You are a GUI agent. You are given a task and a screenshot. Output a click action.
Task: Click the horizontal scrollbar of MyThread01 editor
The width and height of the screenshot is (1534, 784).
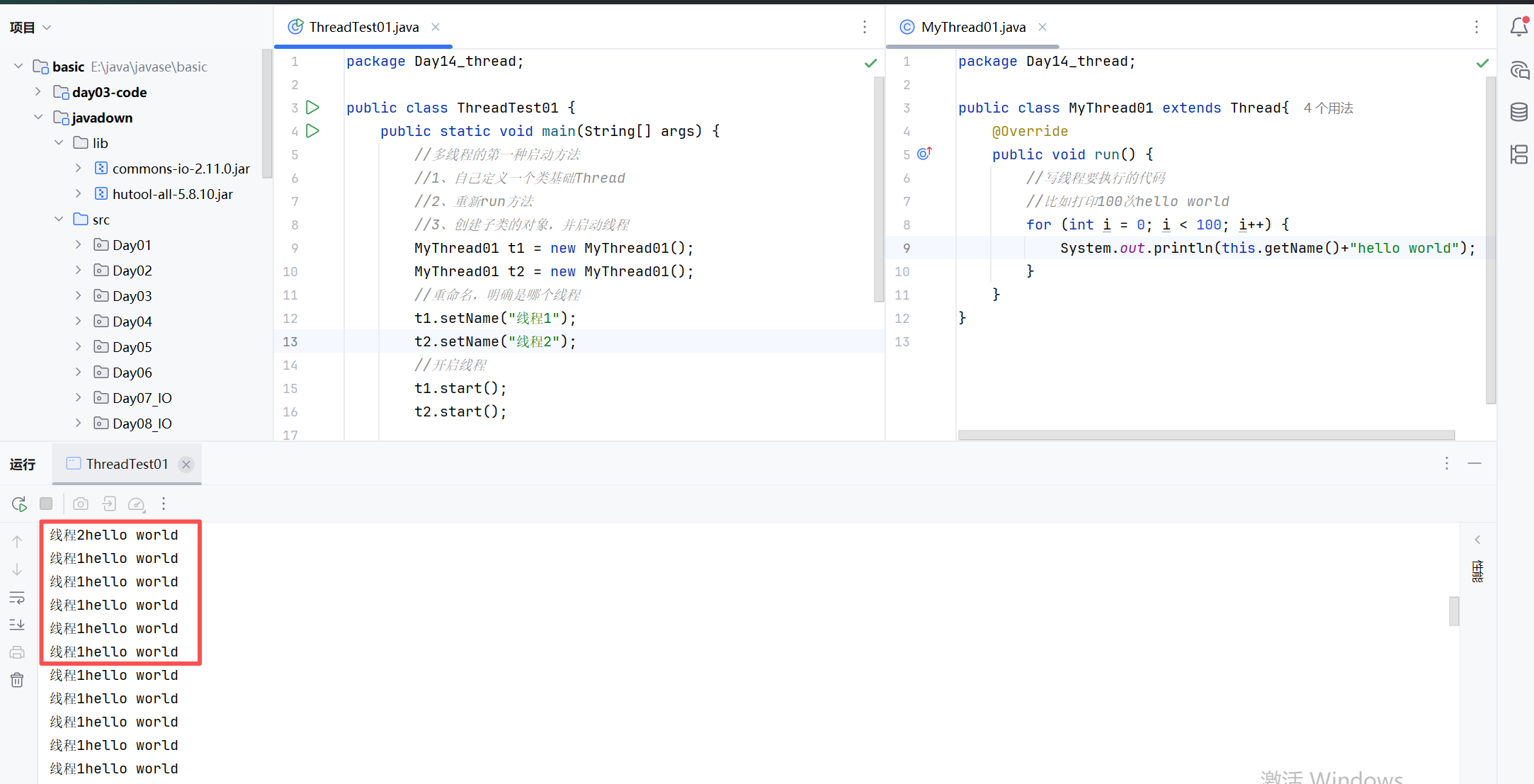pos(1206,435)
